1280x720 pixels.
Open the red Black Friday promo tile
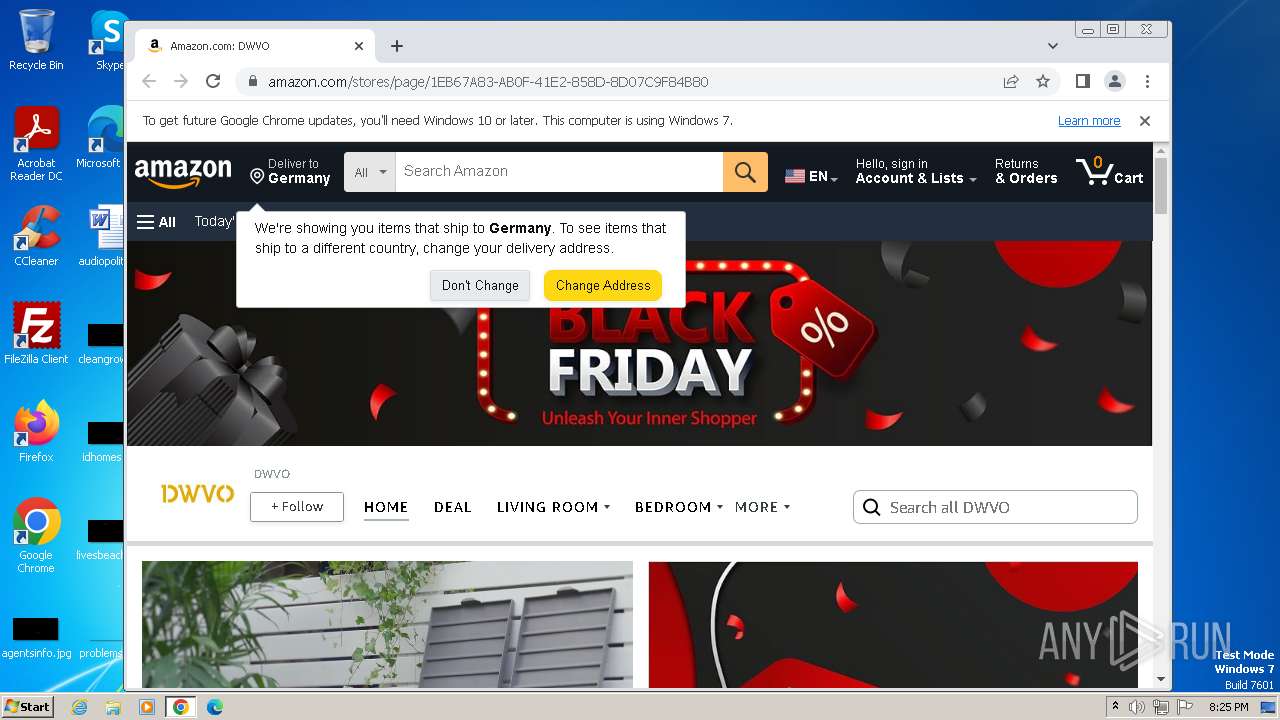coord(893,624)
